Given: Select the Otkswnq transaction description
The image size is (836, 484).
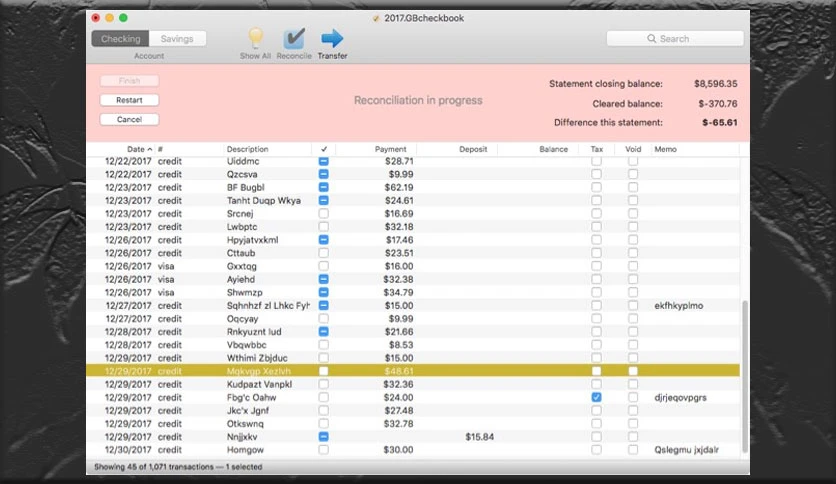Looking at the screenshot, I should click(x=245, y=424).
